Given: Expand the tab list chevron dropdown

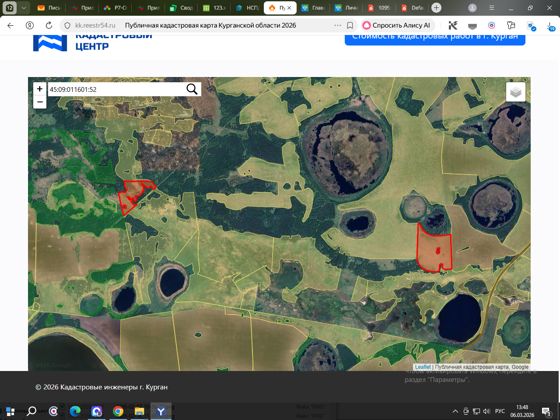Looking at the screenshot, I should 24,8.
